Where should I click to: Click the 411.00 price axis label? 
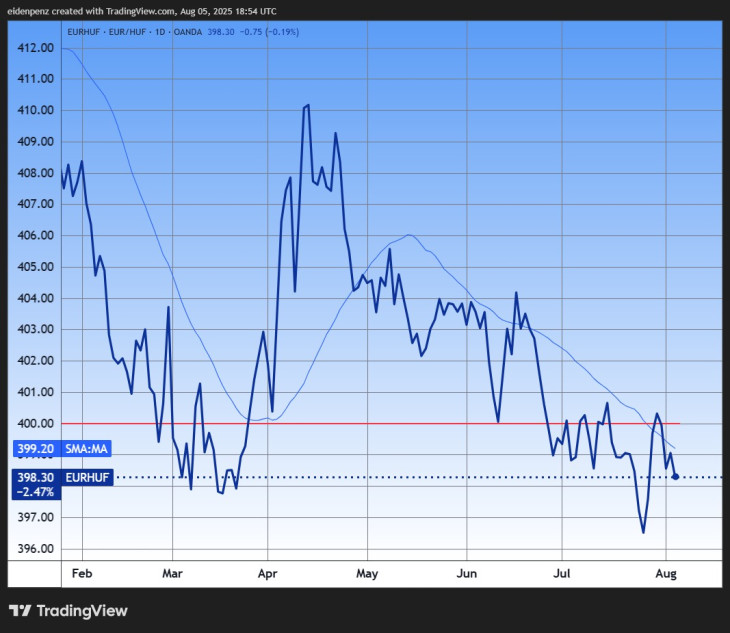coord(35,79)
